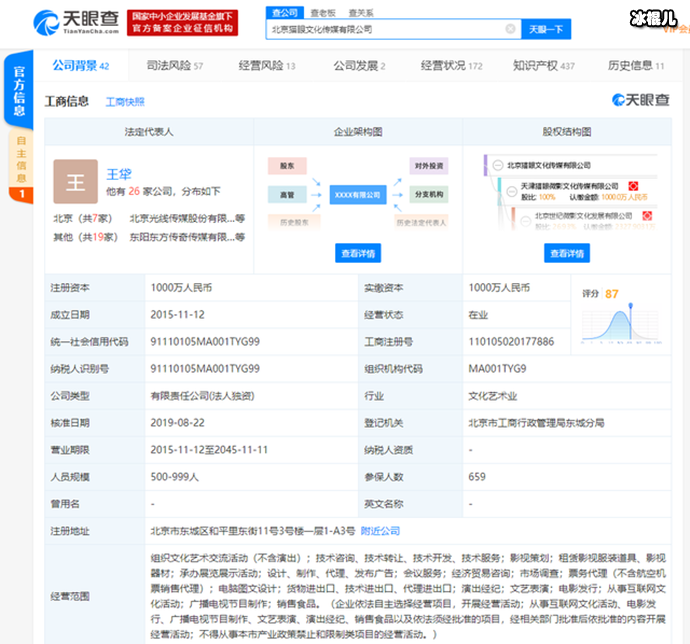Image resolution: width=690 pixels, height=644 pixels.
Task: Click the score distribution chart marker
Action: 630,305
